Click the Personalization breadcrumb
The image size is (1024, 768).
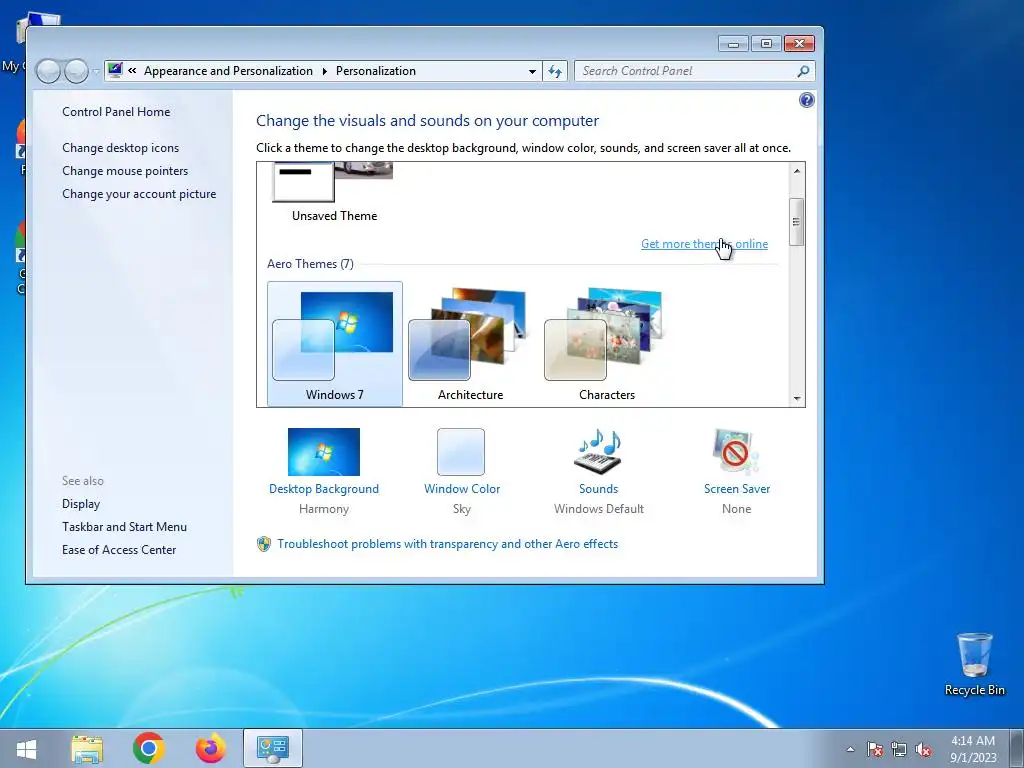tap(376, 71)
